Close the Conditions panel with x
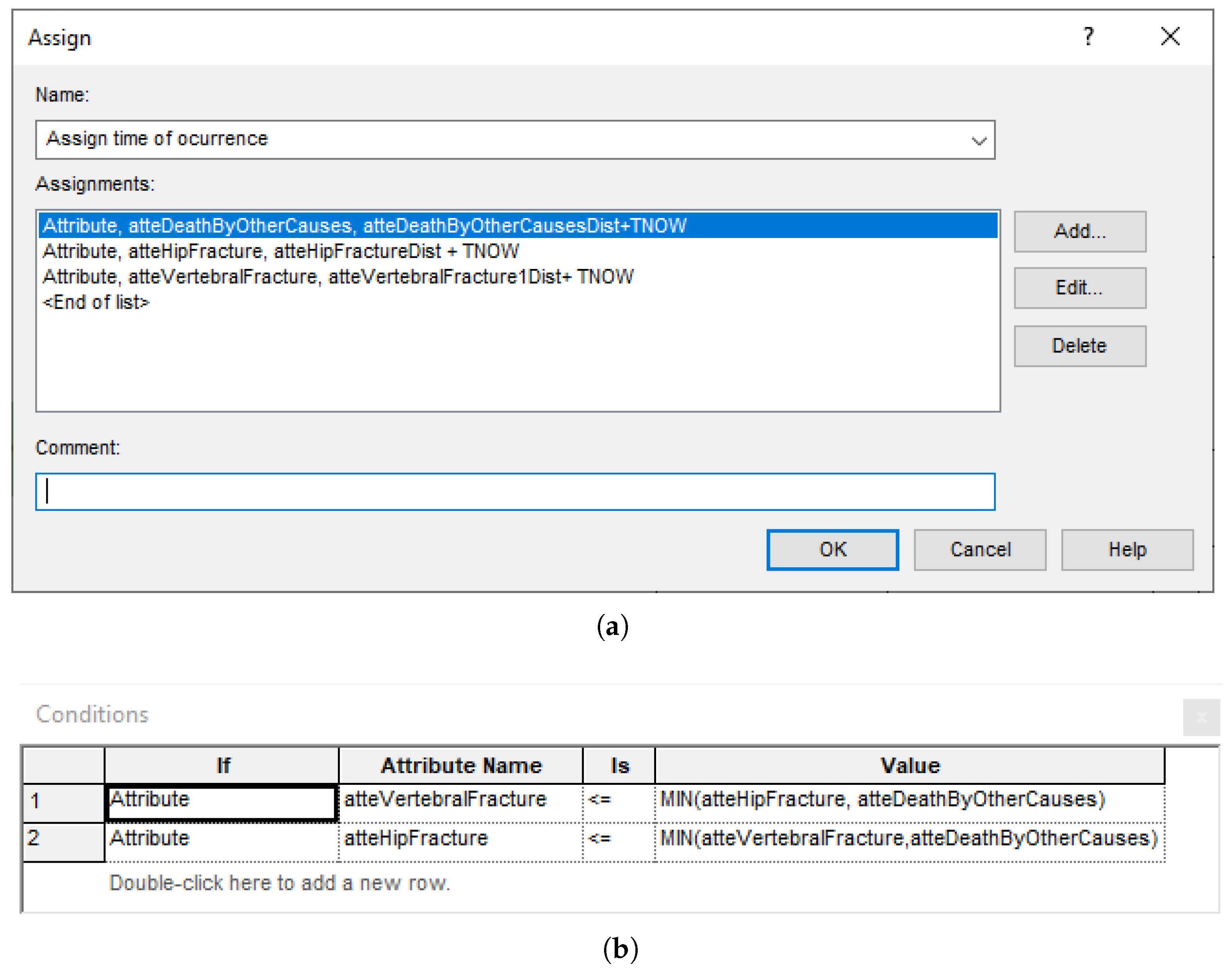This screenshot has width=1232, height=979. [1201, 717]
